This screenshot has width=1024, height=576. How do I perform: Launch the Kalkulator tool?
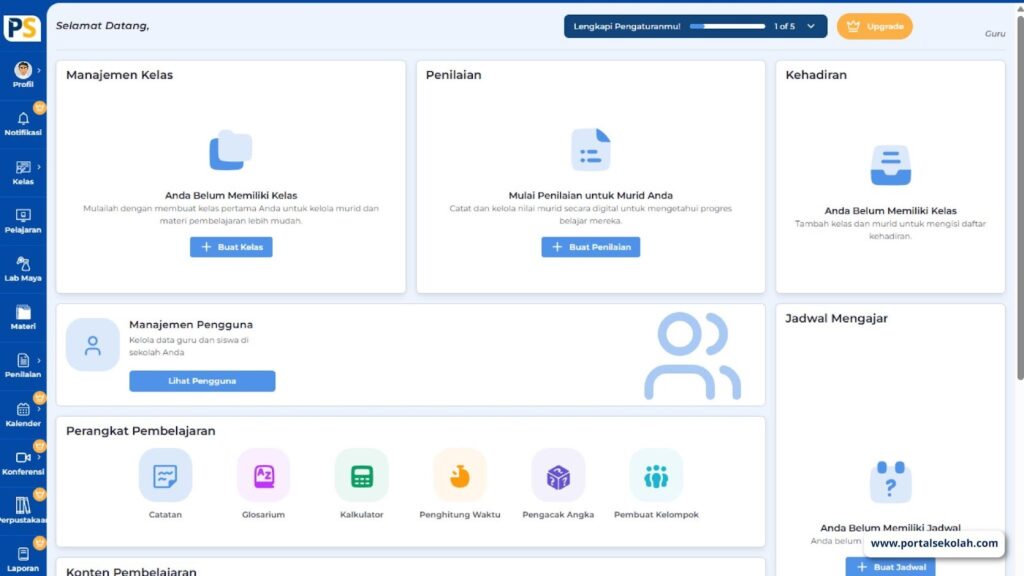tap(361, 476)
